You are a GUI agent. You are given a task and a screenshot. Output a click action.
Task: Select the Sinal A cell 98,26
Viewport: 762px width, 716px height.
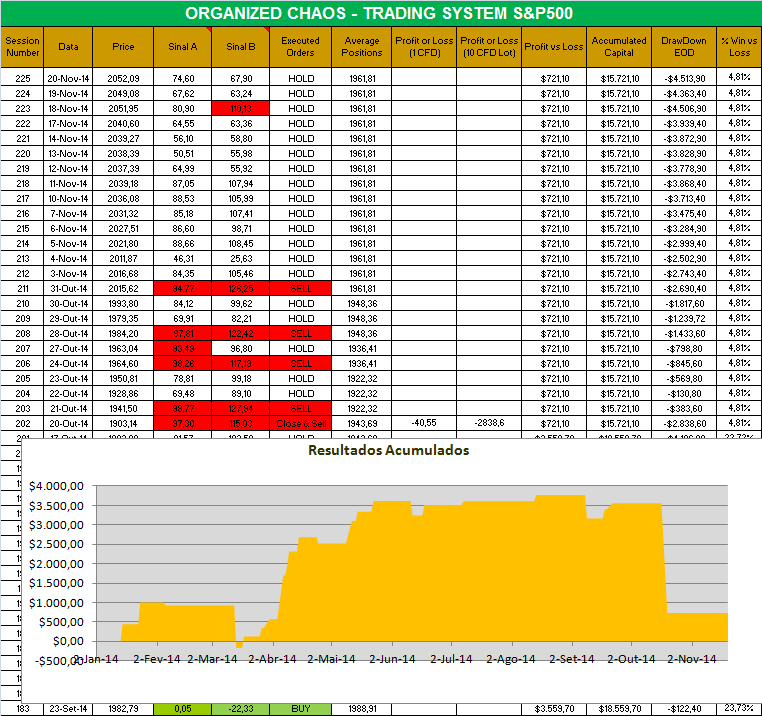pos(183,364)
